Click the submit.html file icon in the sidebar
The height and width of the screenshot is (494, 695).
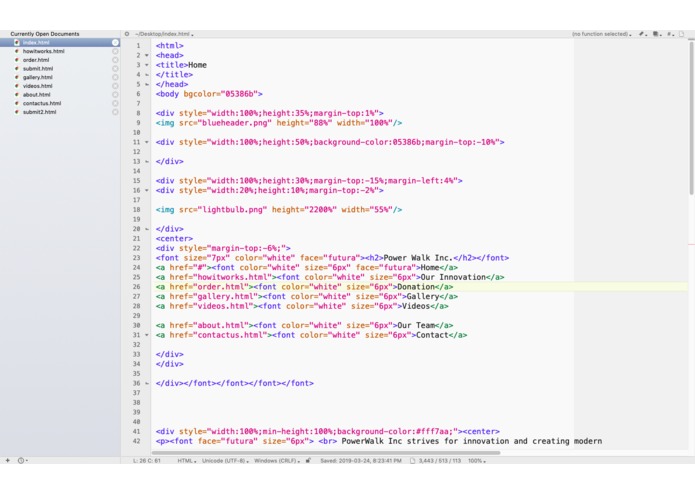point(16,69)
